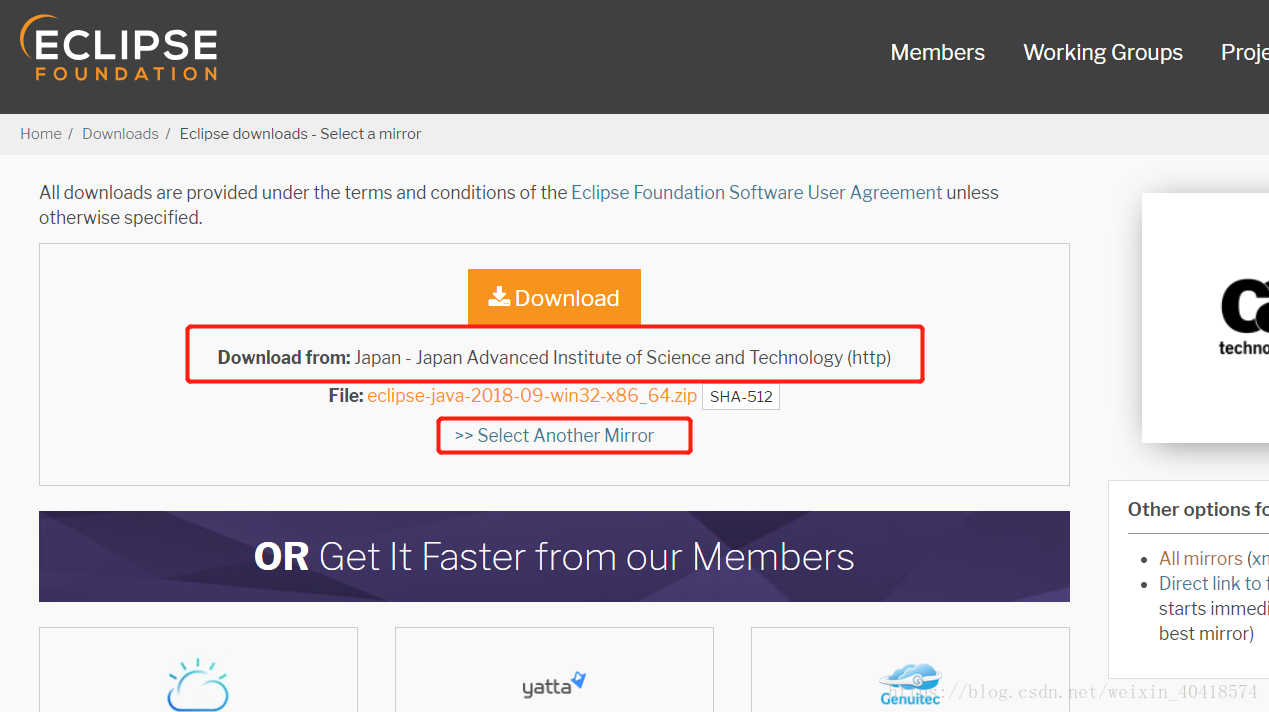1269x712 pixels.
Task: Open Eclipse Foundation Software User Agreement link
Action: click(x=756, y=192)
